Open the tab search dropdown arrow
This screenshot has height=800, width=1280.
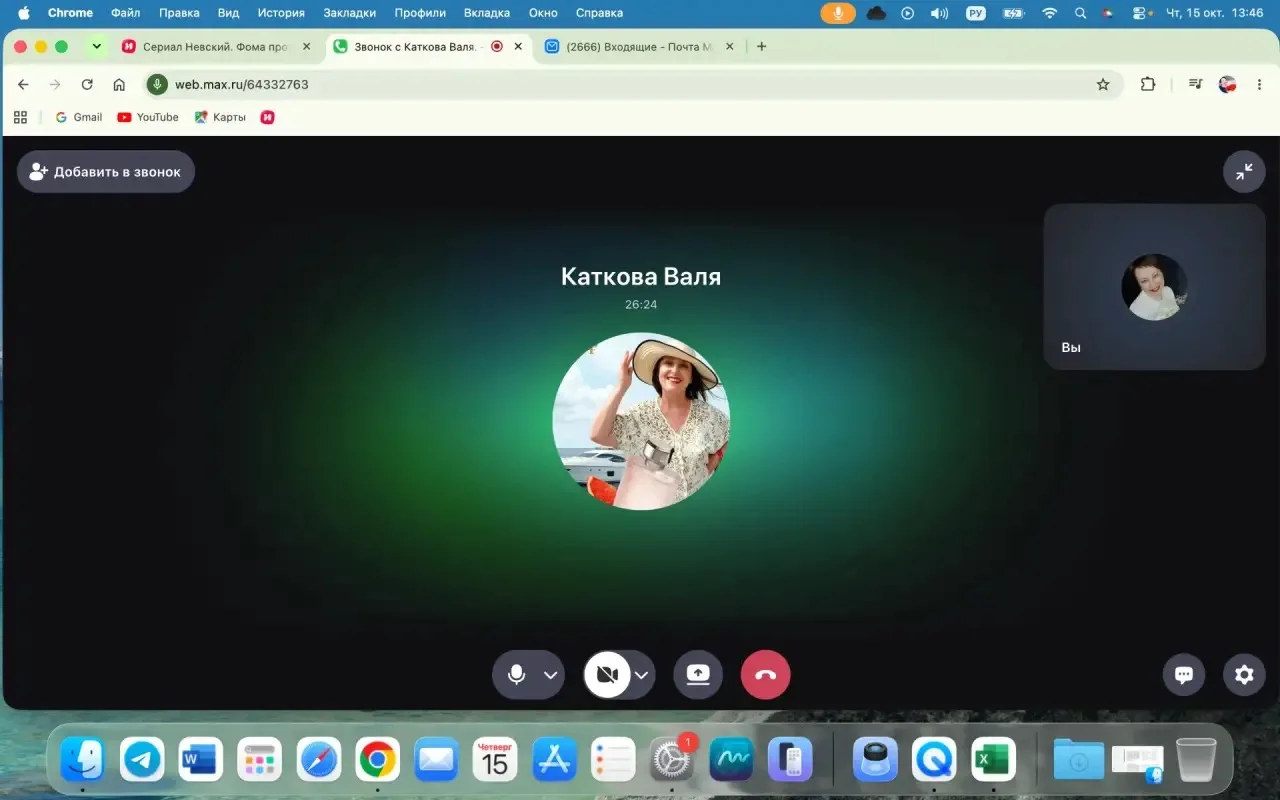[97, 46]
